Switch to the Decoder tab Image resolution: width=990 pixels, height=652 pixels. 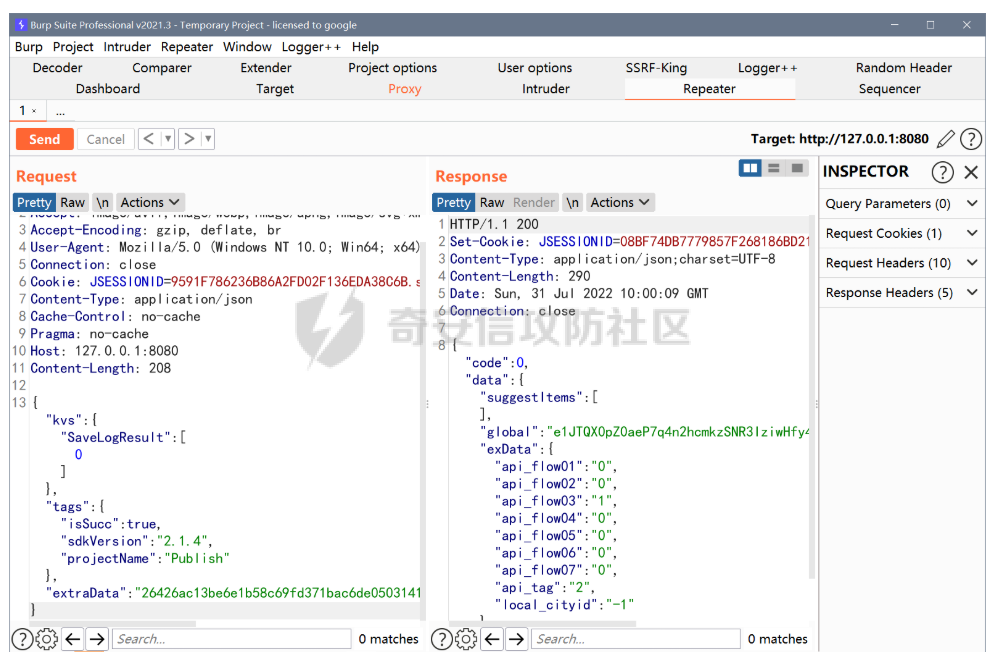click(x=57, y=68)
